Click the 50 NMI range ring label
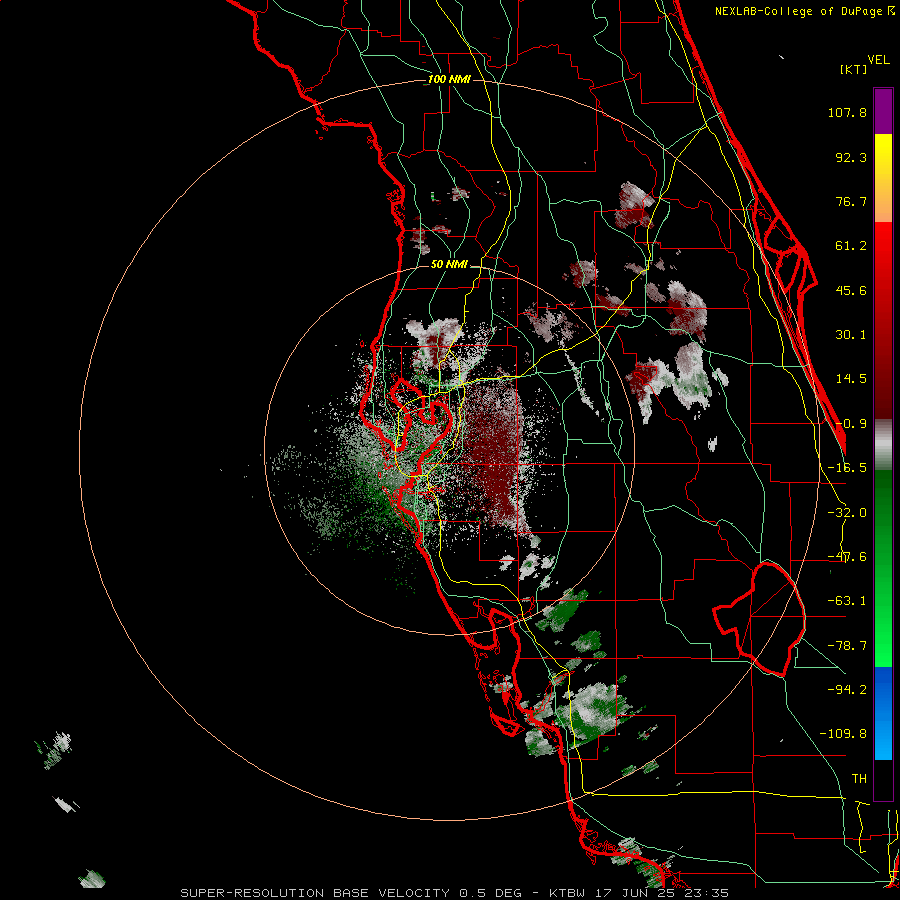Viewport: 900px width, 900px height. [449, 264]
